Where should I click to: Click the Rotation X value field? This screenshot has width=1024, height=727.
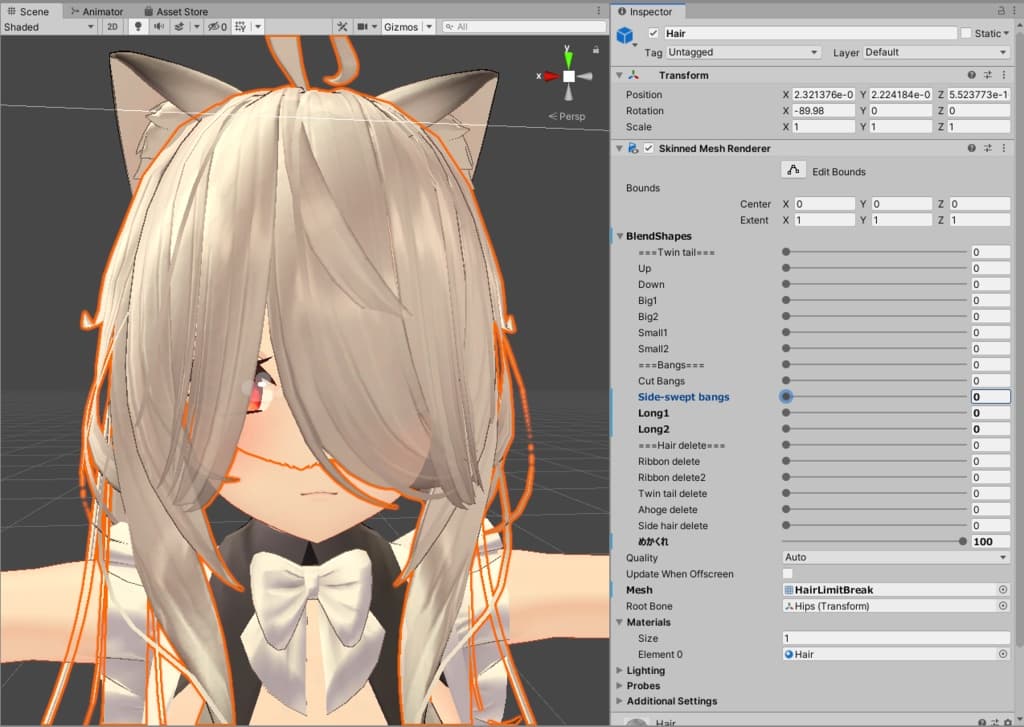tap(824, 111)
